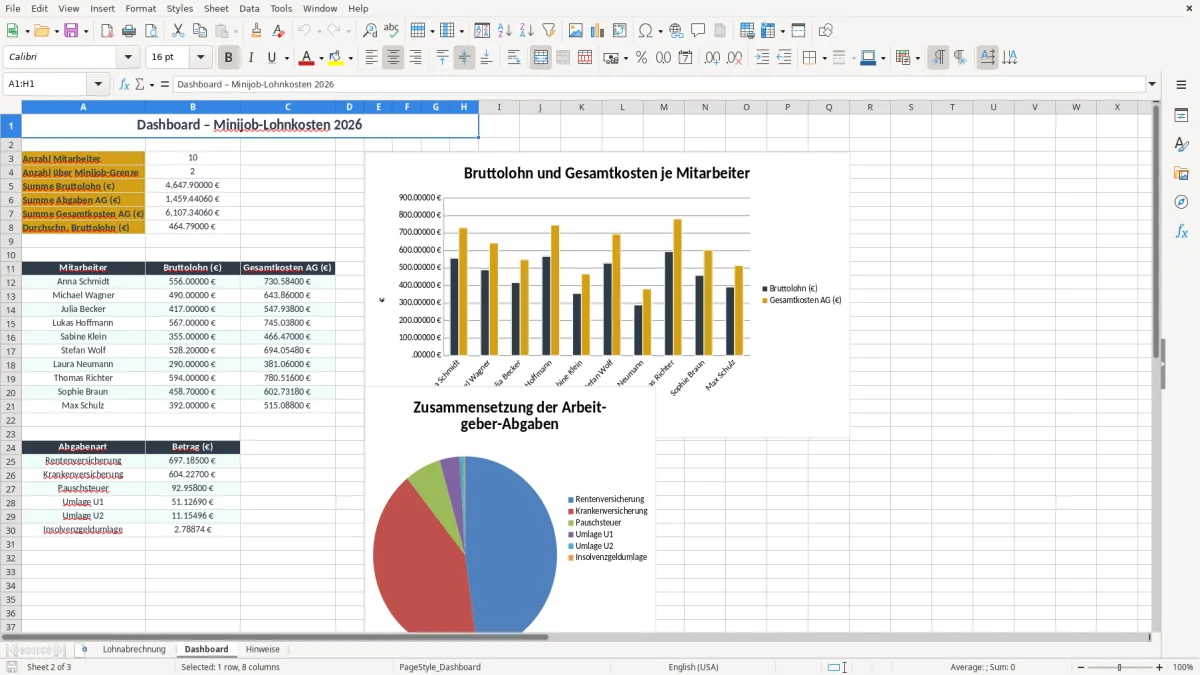1200x675 pixels.
Task: Select row 11 header
Action: point(11,268)
